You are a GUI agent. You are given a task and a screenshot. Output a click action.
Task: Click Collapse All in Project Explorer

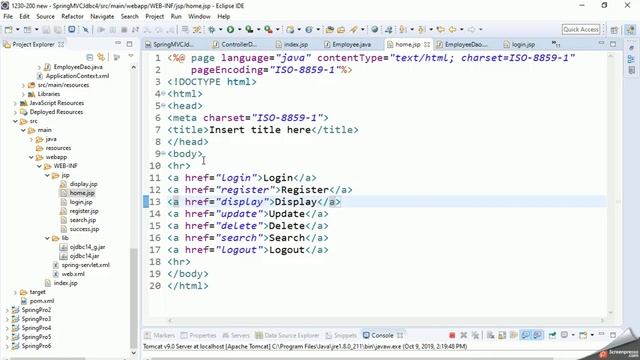click(90, 57)
